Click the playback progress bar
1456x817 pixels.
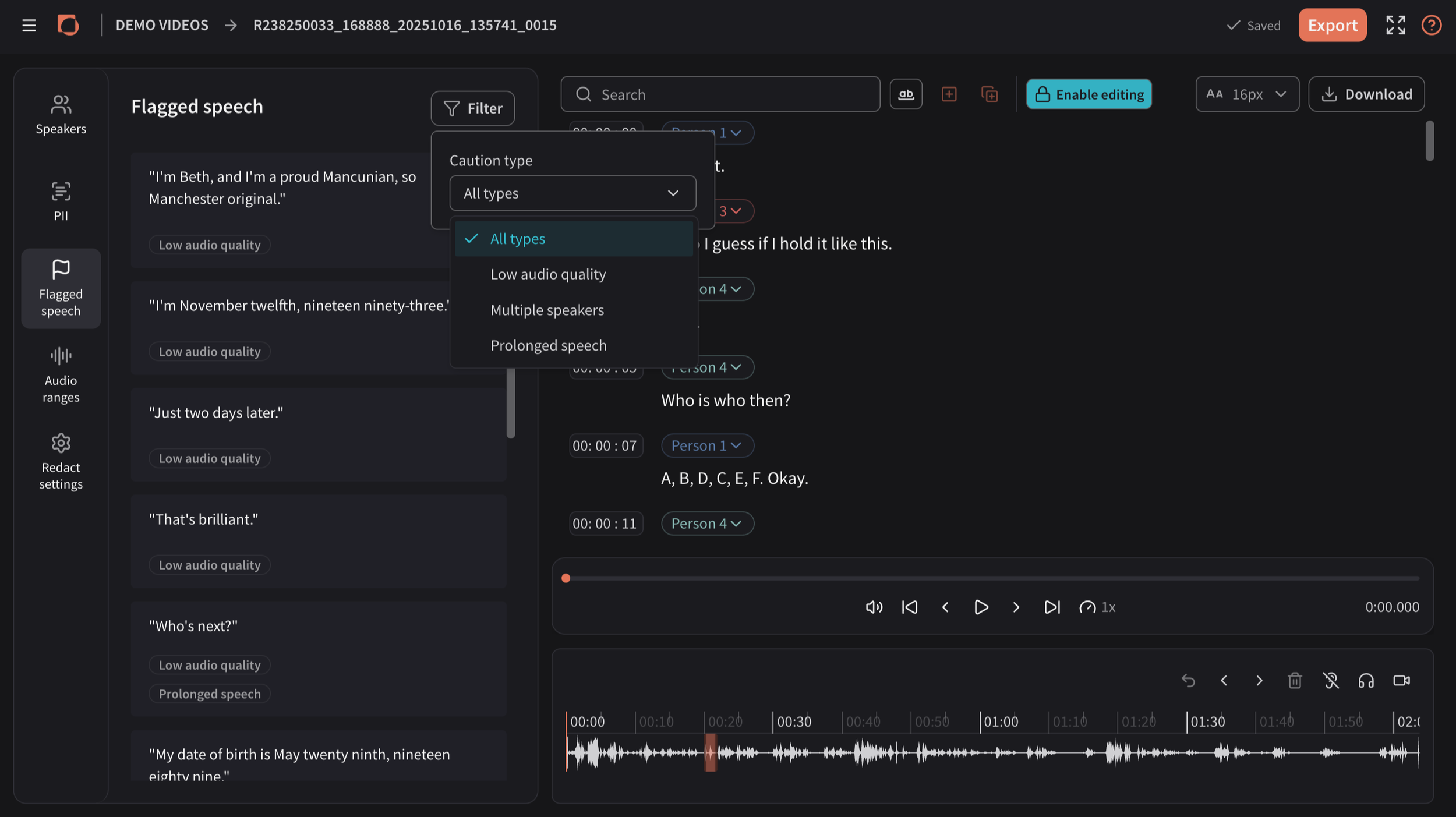992,578
